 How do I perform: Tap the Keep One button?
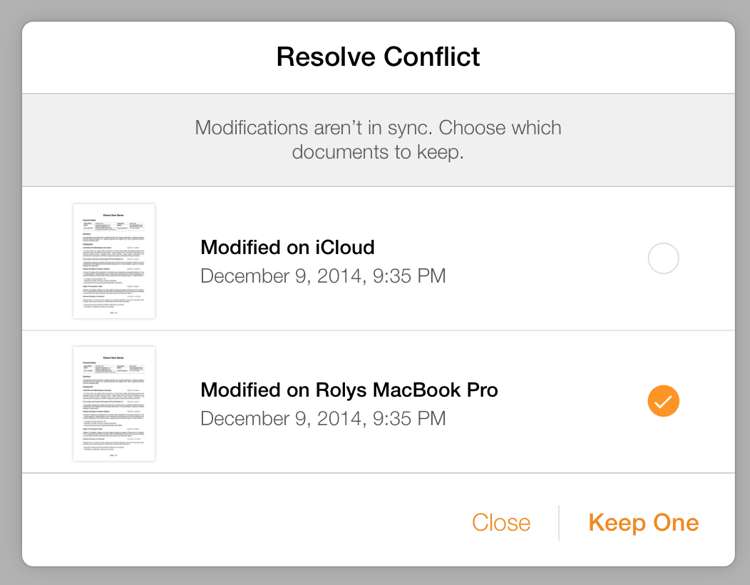[643, 523]
